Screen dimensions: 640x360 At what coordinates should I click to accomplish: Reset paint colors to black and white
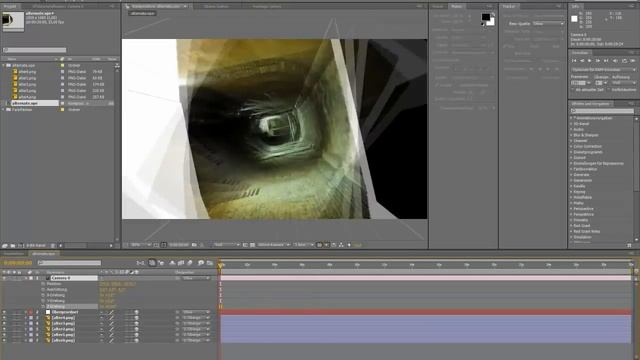pyautogui.click(x=483, y=24)
